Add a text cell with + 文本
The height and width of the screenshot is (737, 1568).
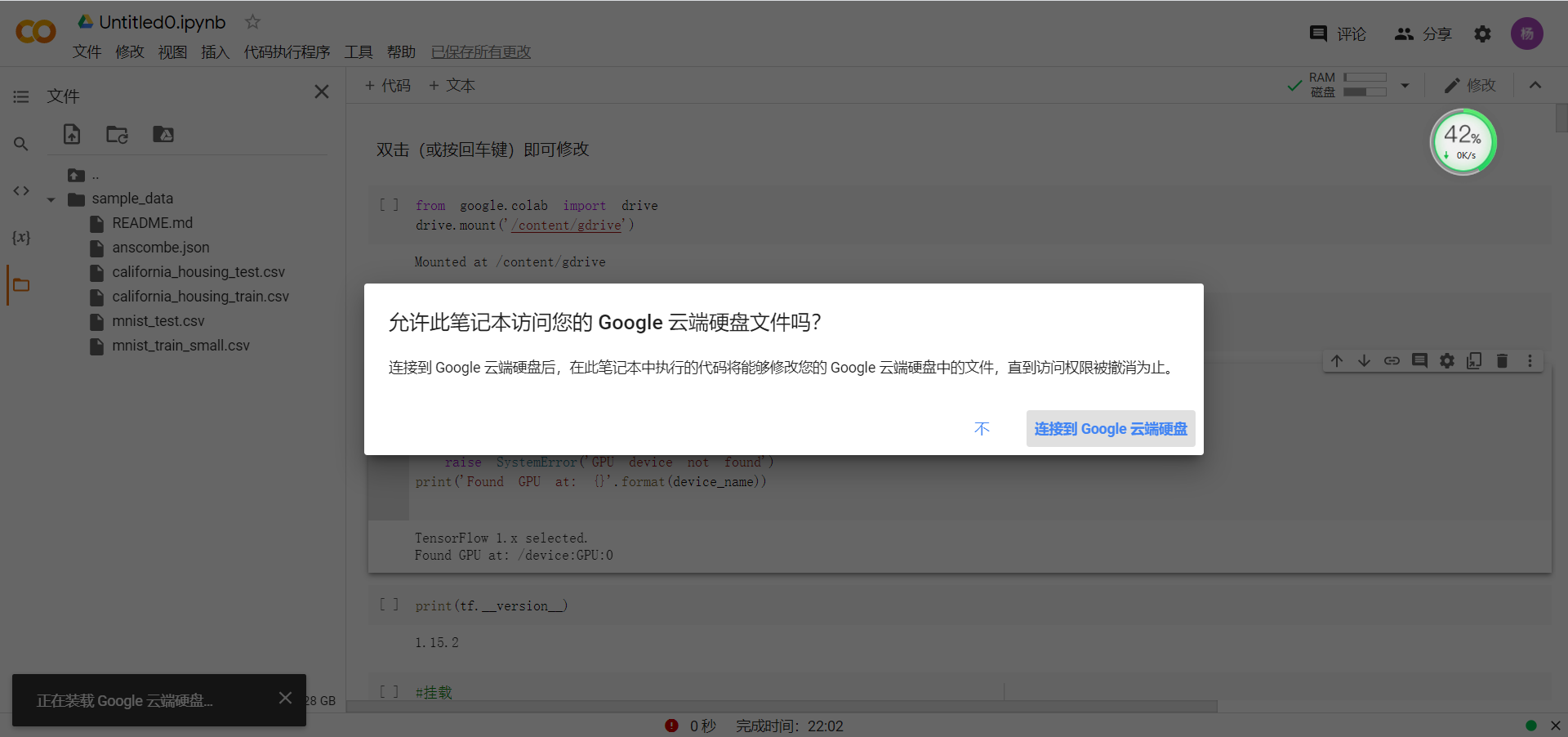(x=452, y=85)
